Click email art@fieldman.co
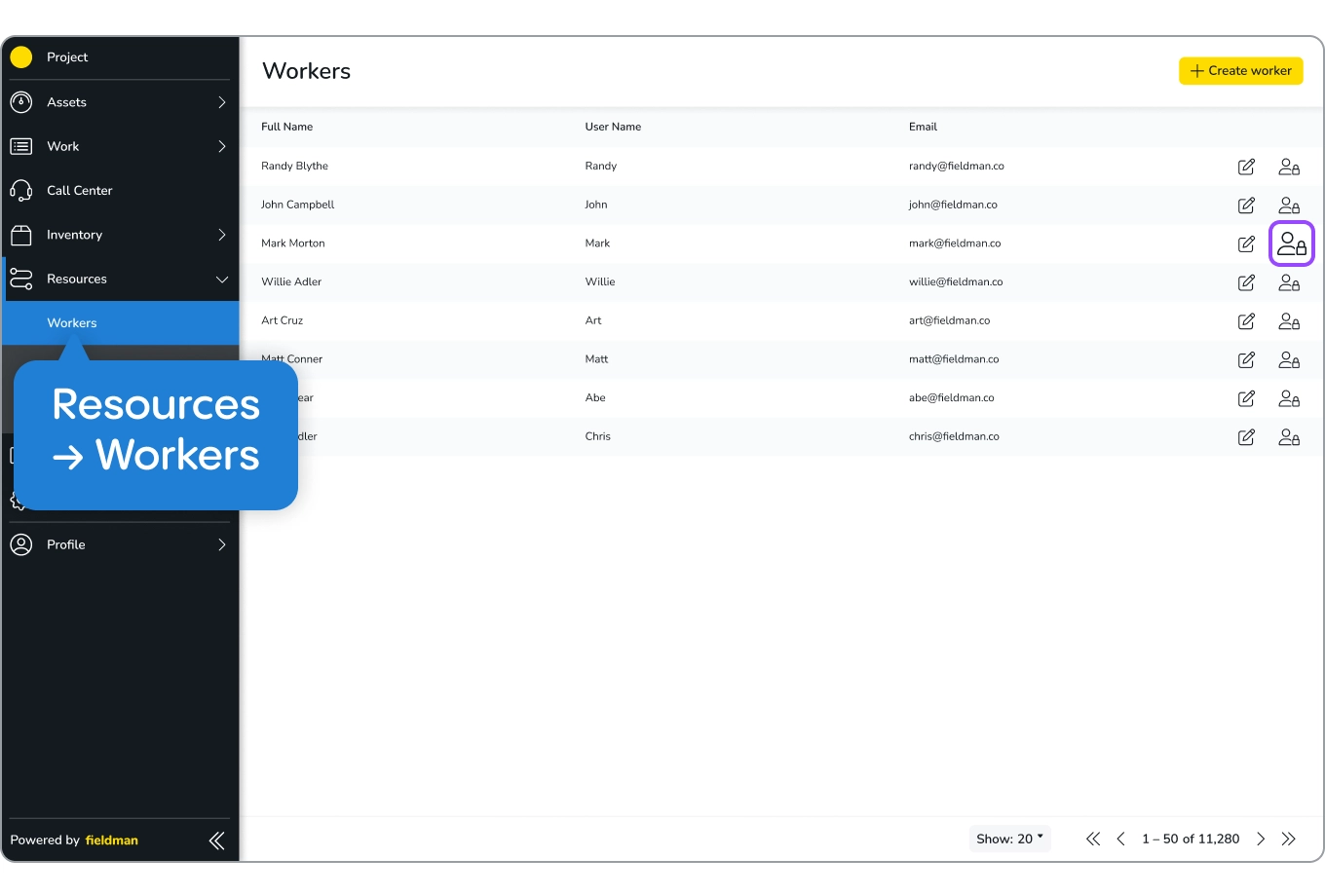This screenshot has height=896, width=1325. click(949, 321)
